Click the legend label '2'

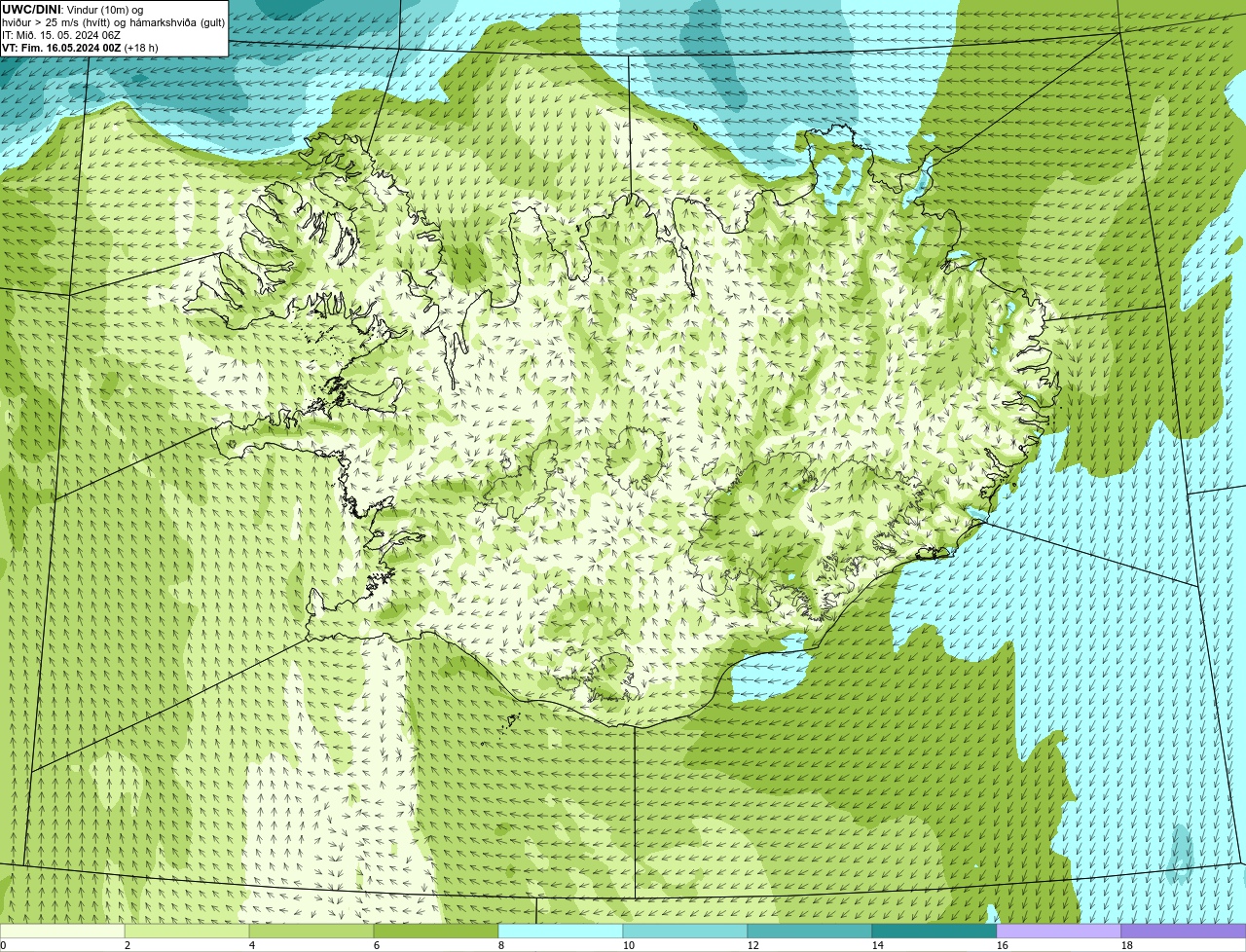[128, 945]
